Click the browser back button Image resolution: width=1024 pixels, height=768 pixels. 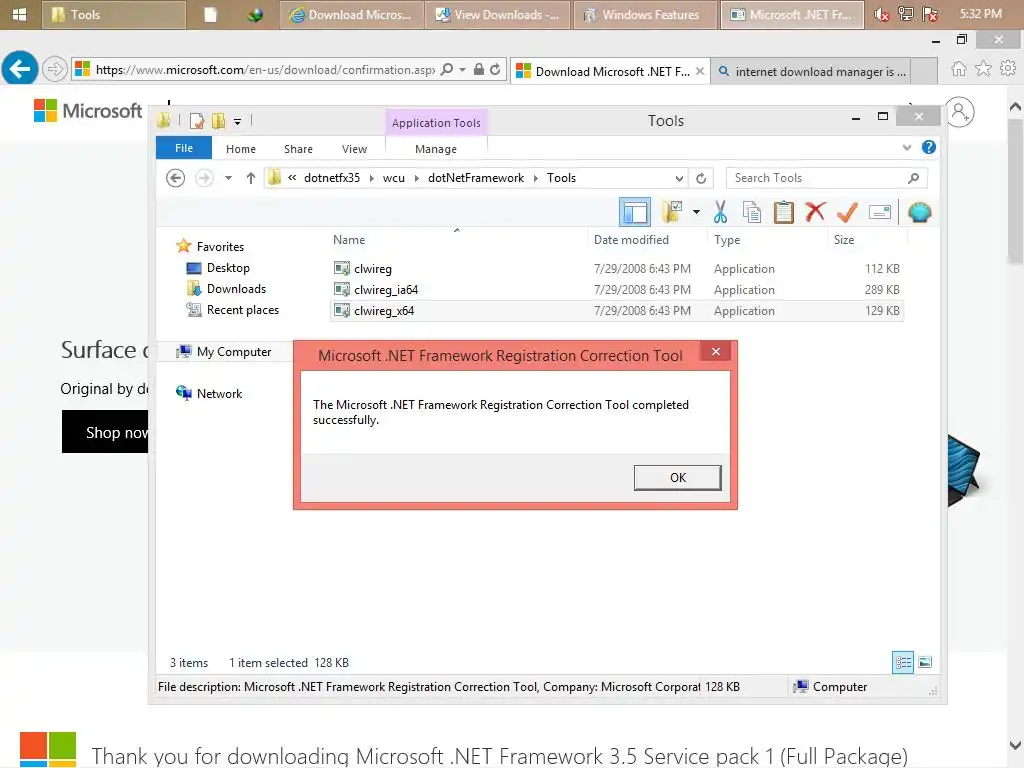click(x=20, y=68)
